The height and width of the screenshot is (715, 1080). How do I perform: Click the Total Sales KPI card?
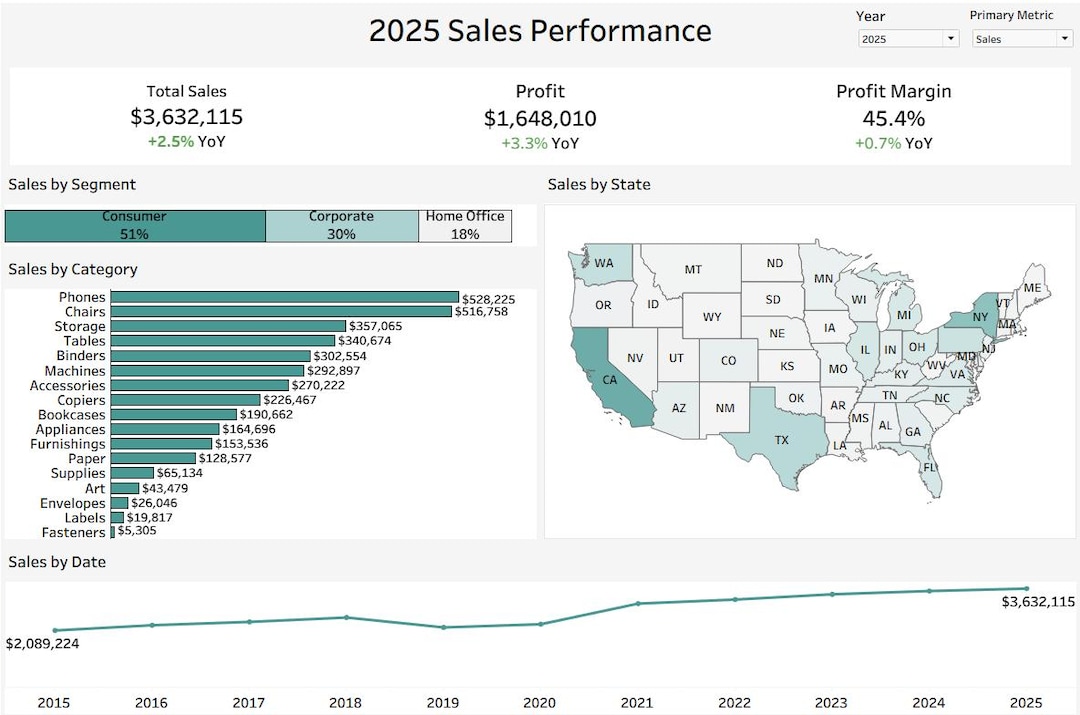(187, 116)
